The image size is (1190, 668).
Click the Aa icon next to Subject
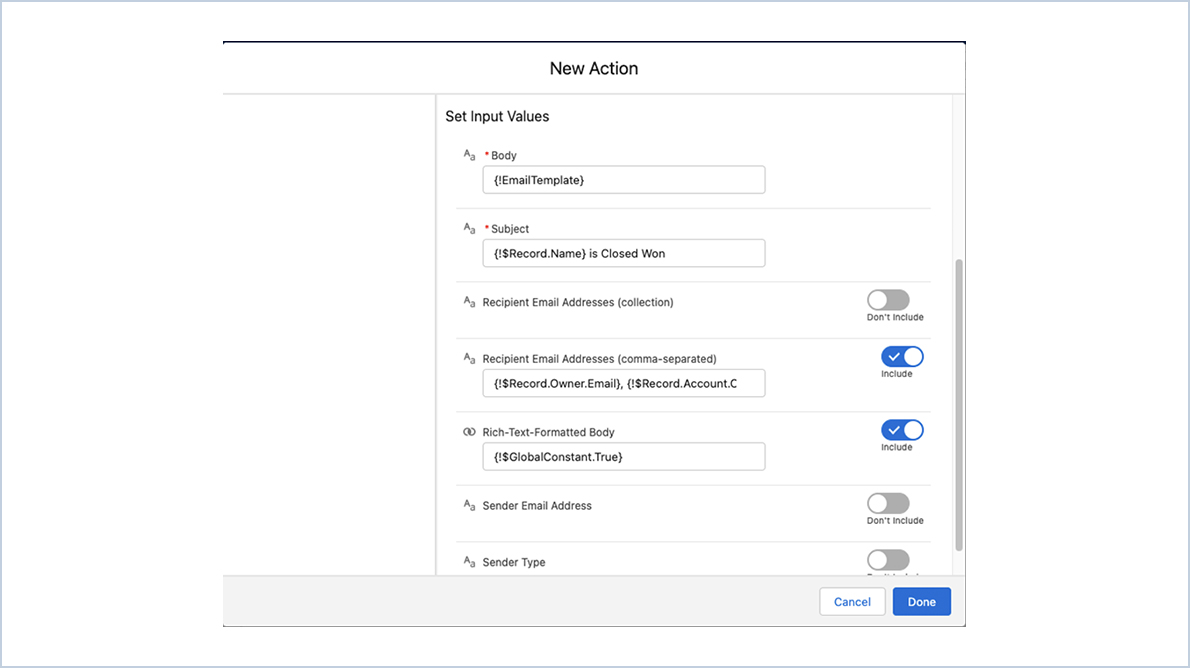(469, 228)
